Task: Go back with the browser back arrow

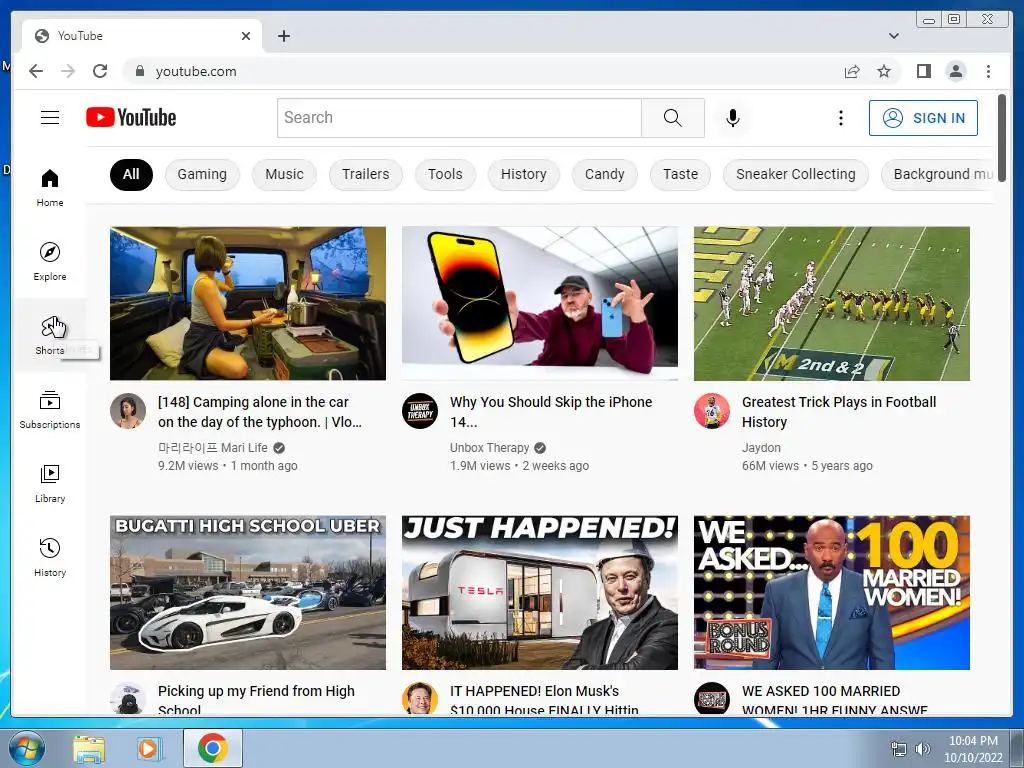Action: [x=36, y=71]
